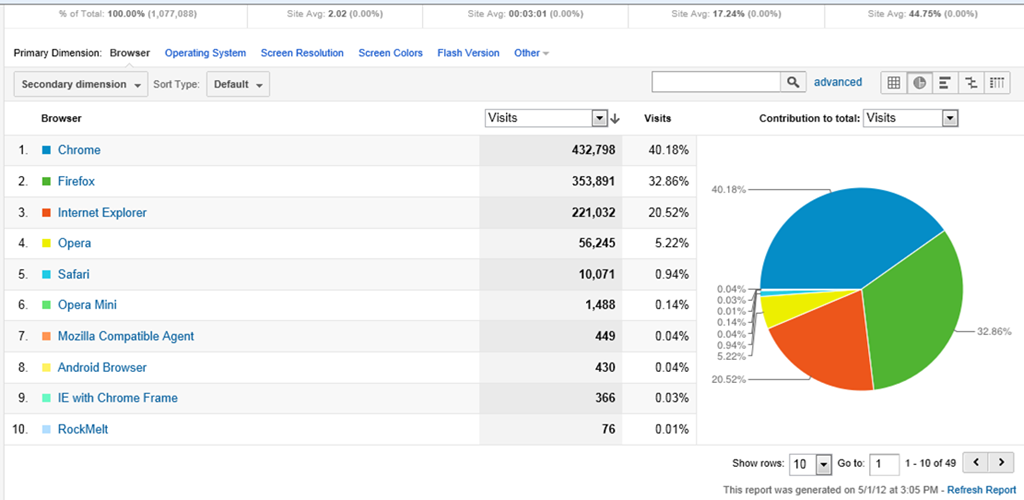Select the Screen Resolution dimension
The image size is (1024, 500).
[302, 53]
